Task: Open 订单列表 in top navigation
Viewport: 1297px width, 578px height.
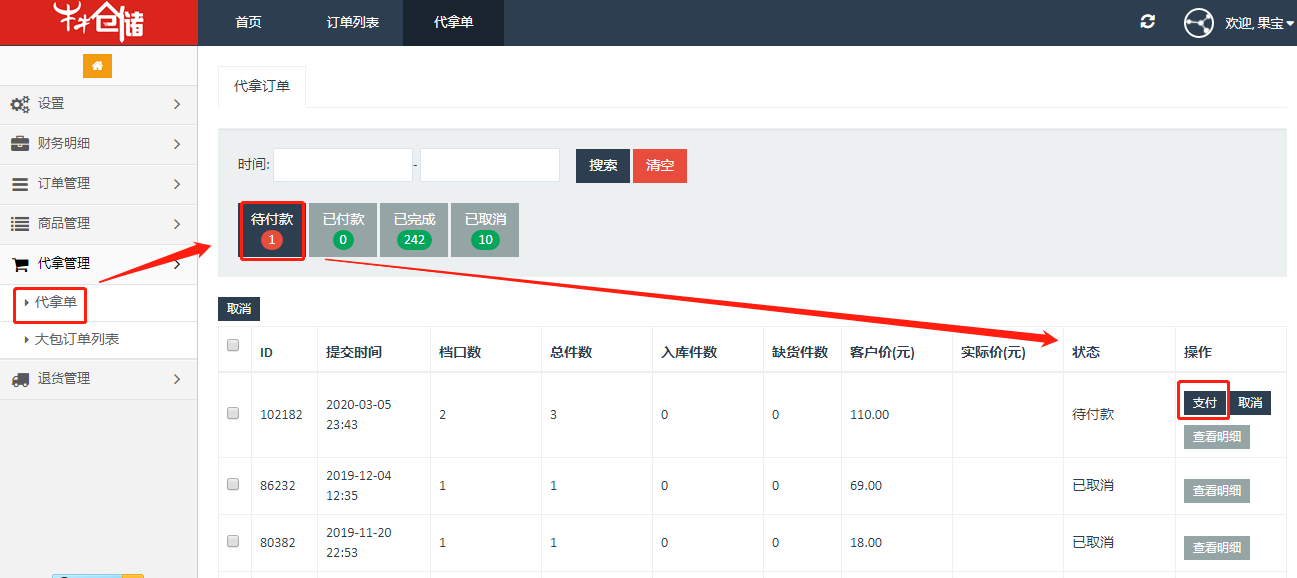Action: coord(352,22)
